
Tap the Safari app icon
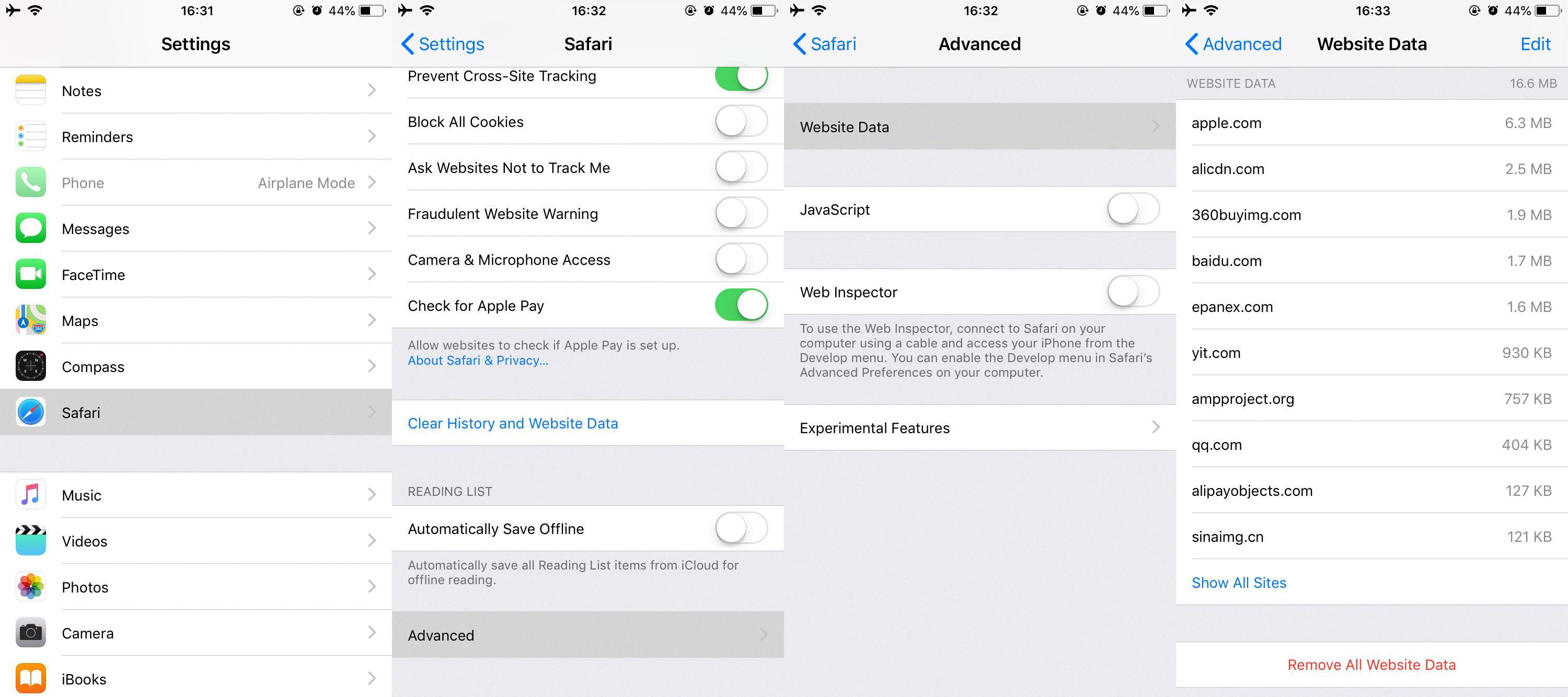(30, 411)
